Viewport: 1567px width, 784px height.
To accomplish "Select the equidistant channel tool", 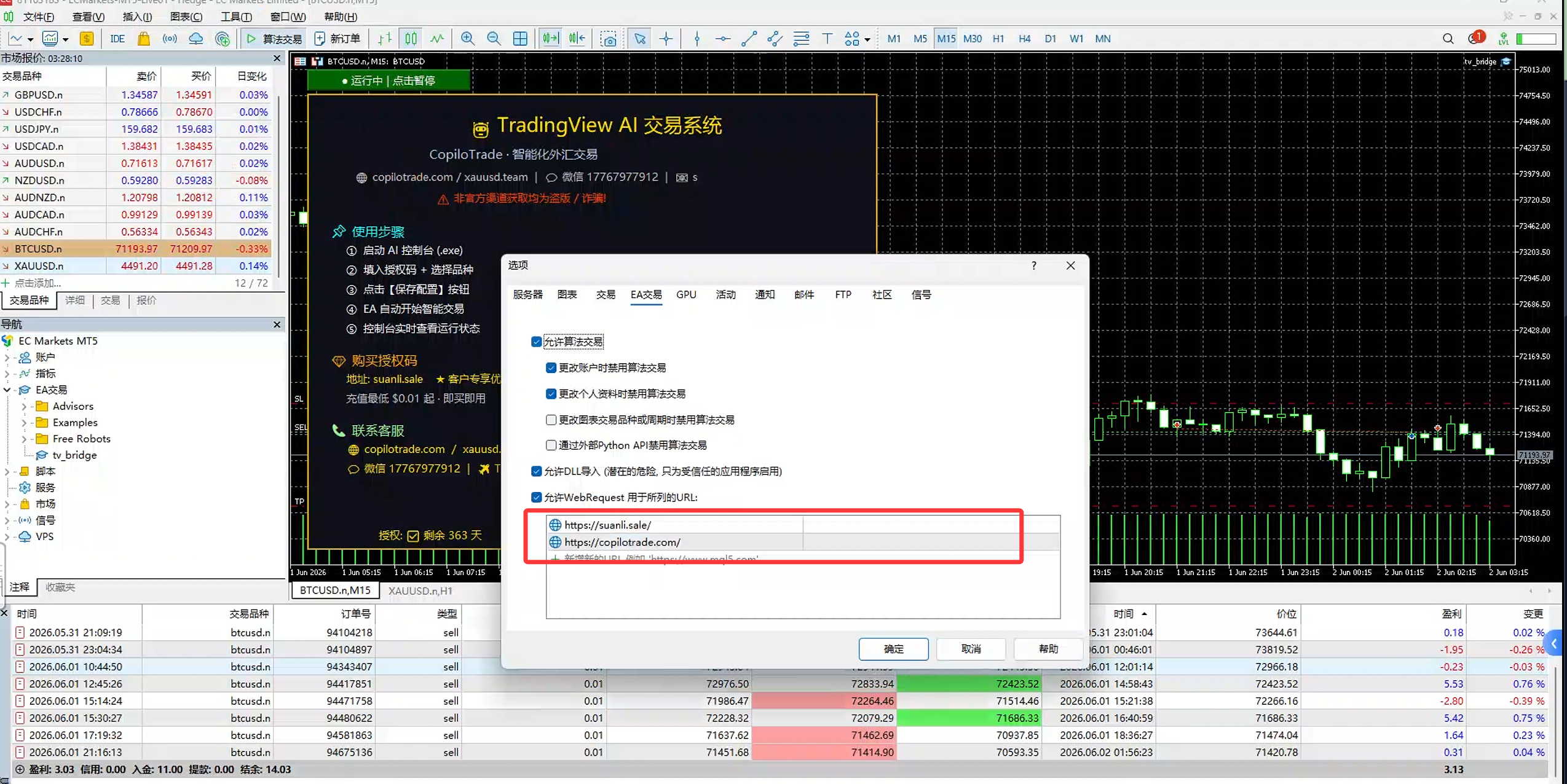I will [x=775, y=39].
